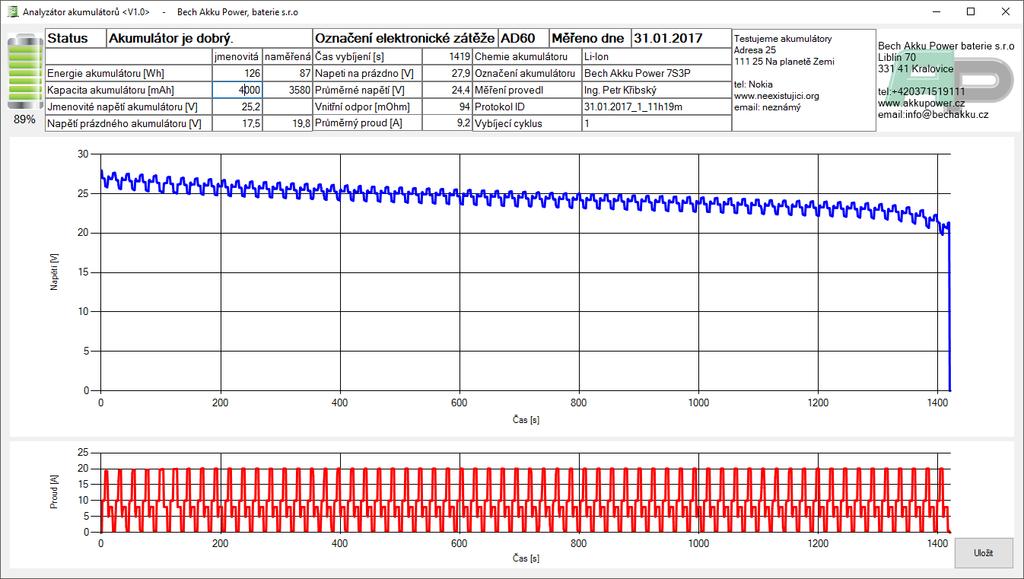Click the jmenovitá column header
The image size is (1024, 579).
click(237, 57)
